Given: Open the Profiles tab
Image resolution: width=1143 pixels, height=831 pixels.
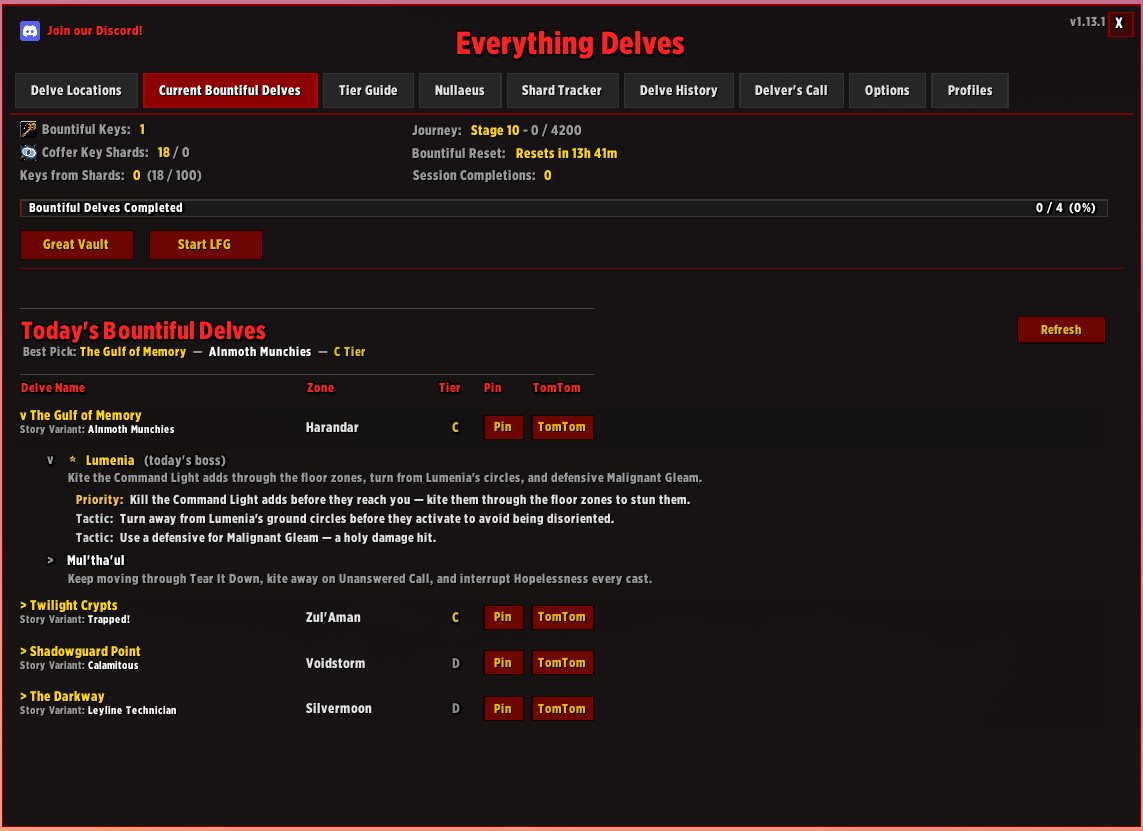Looking at the screenshot, I should (970, 90).
